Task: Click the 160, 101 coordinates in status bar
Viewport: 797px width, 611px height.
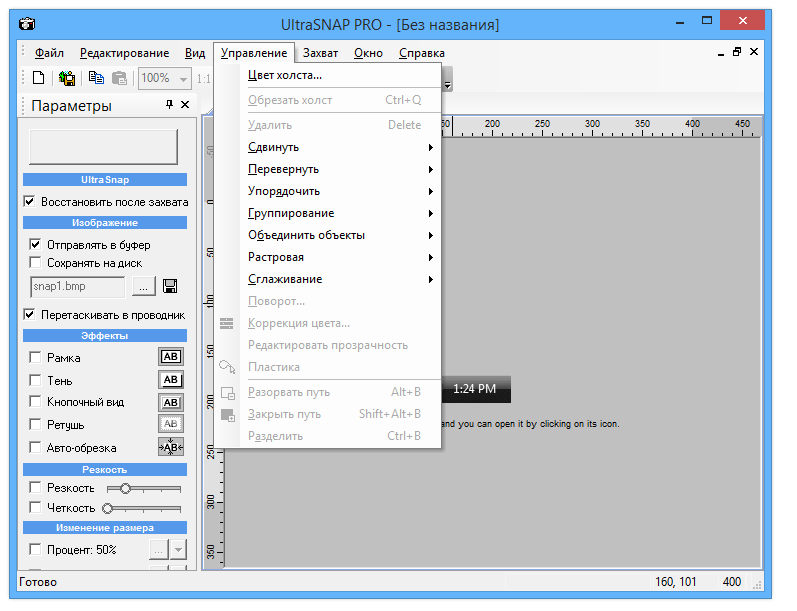Action: [676, 582]
